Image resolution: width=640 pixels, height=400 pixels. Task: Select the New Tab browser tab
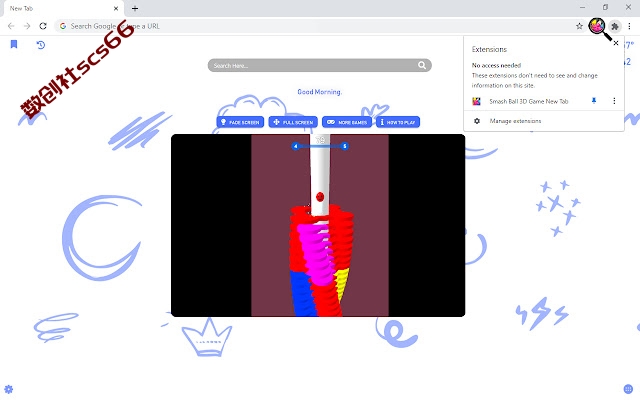point(63,8)
